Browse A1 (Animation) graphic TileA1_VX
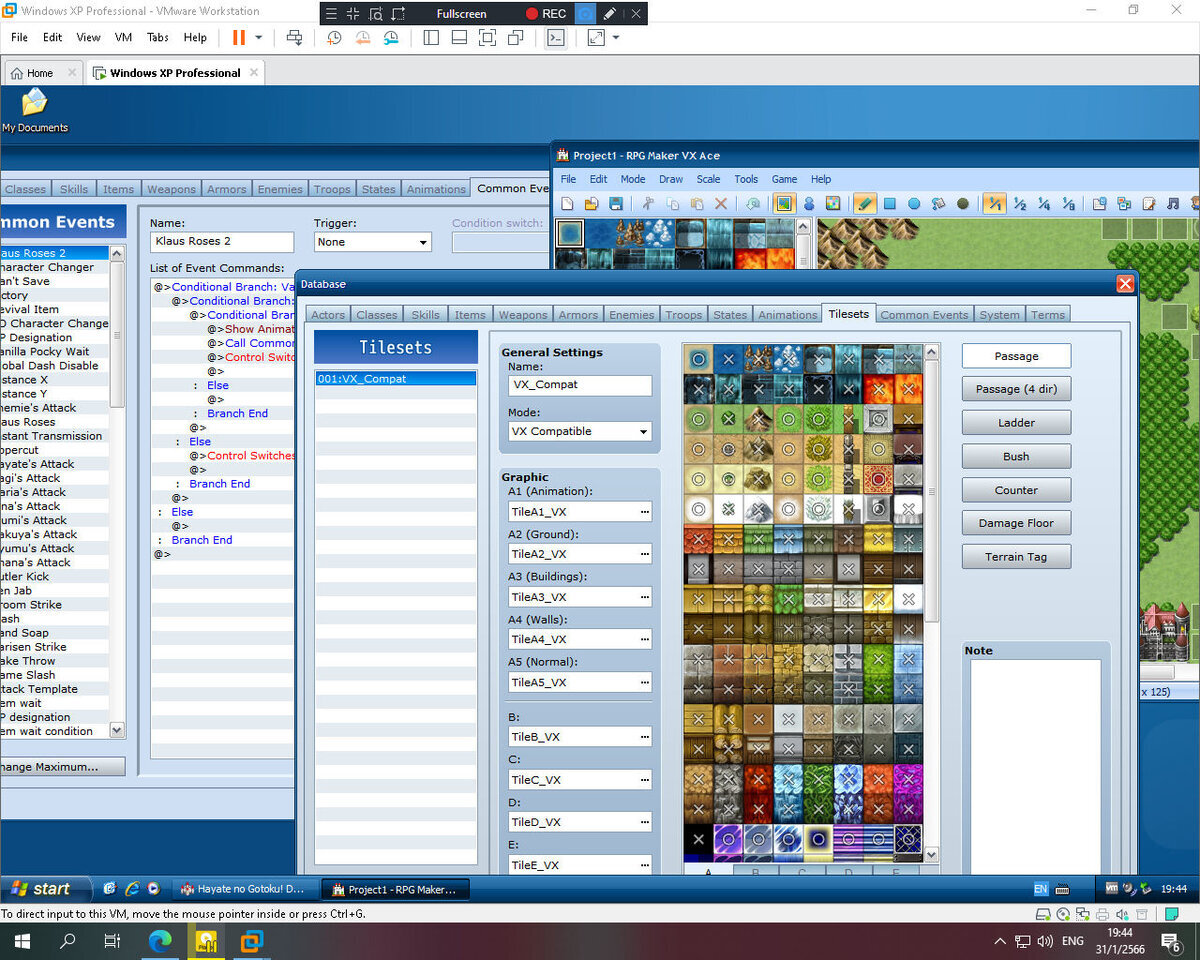 (645, 511)
